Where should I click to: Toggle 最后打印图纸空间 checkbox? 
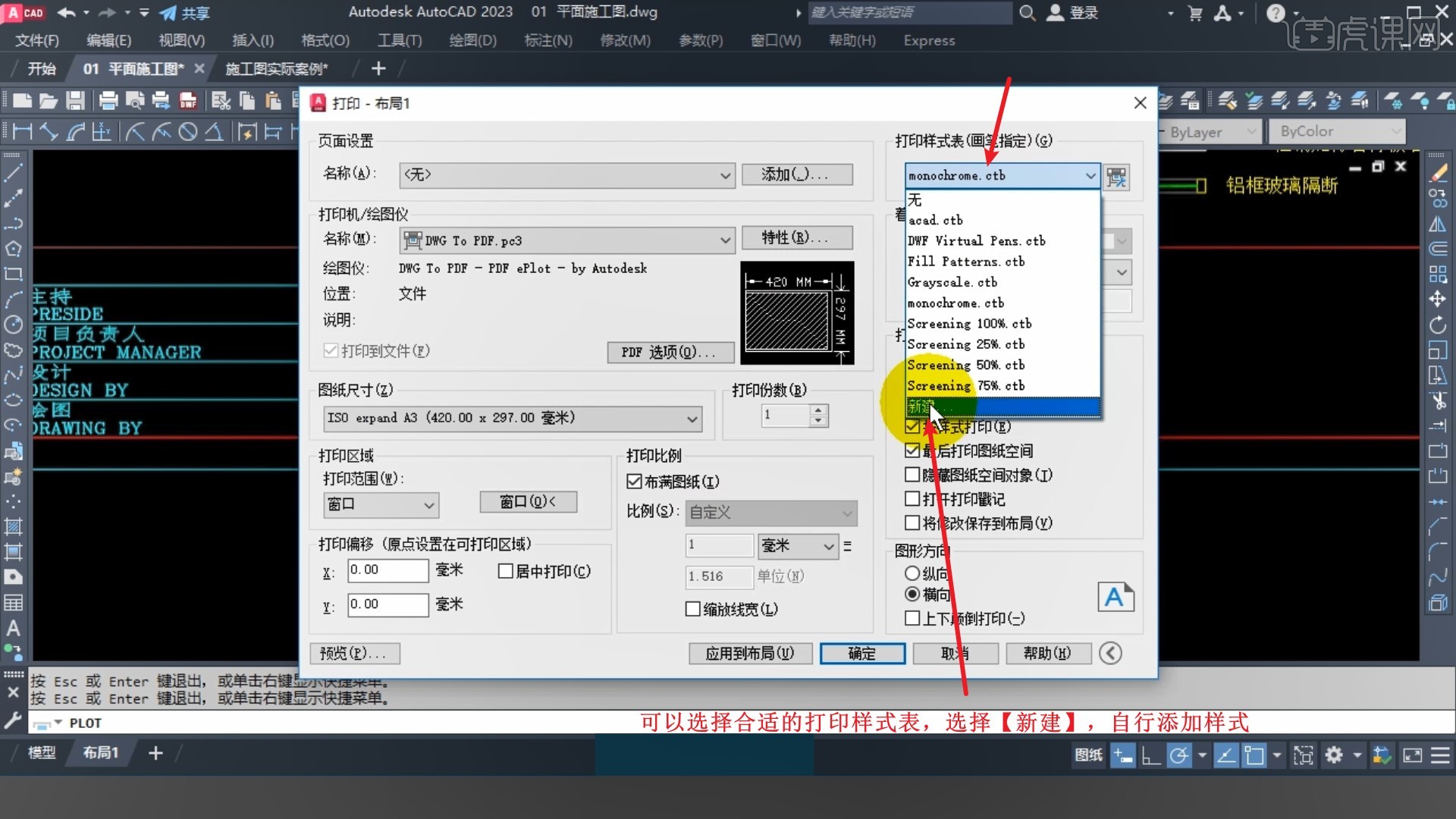(x=912, y=450)
